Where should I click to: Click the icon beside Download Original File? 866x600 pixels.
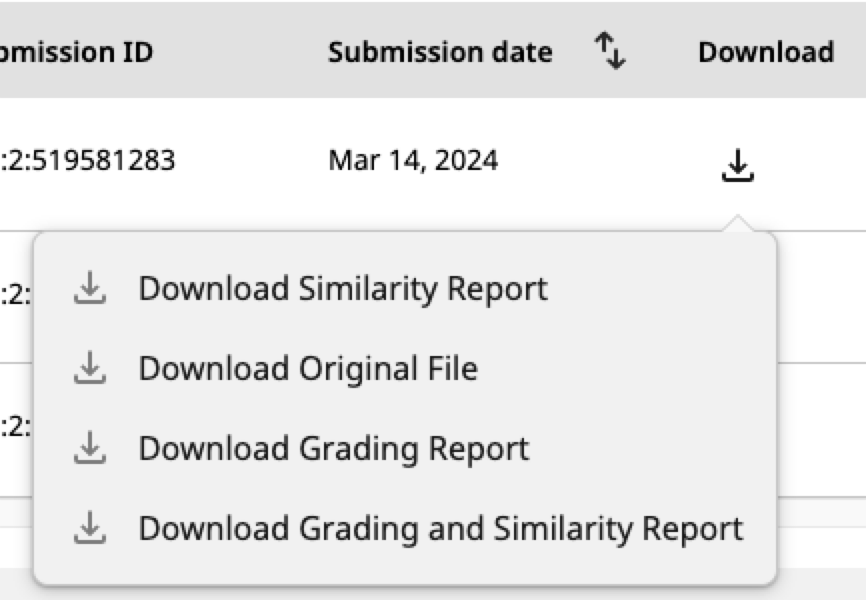tap(90, 367)
